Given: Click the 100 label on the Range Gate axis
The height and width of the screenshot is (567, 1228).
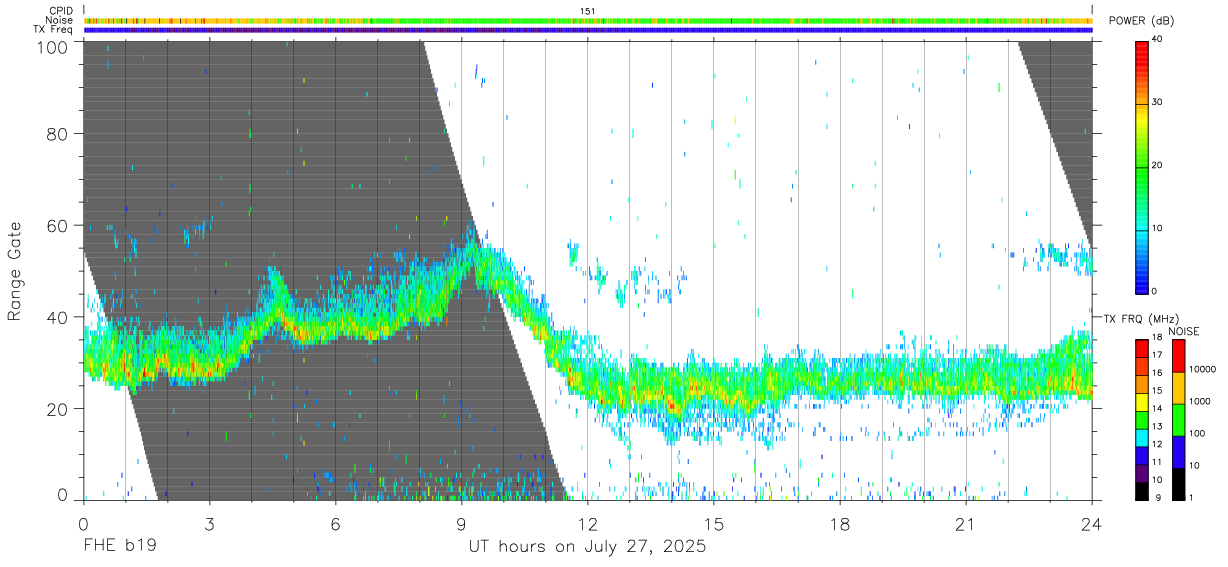Looking at the screenshot, I should [x=51, y=47].
